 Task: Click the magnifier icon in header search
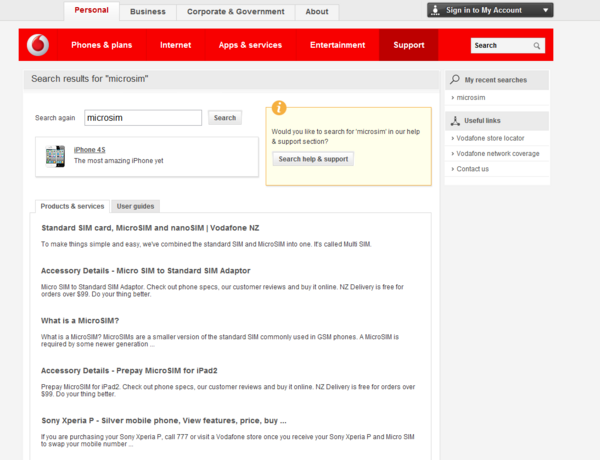coord(537,46)
